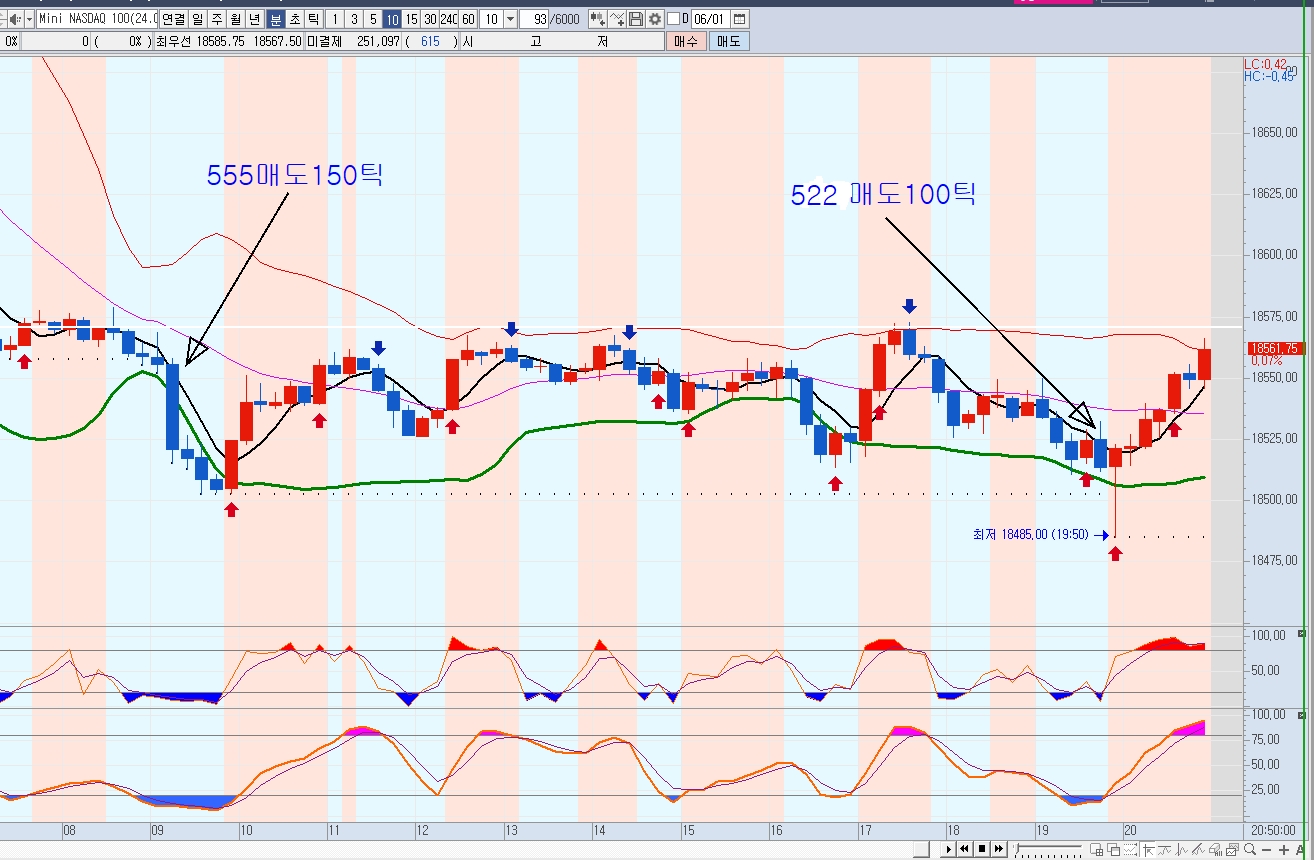Select the 틱 tick chart type

[313, 19]
